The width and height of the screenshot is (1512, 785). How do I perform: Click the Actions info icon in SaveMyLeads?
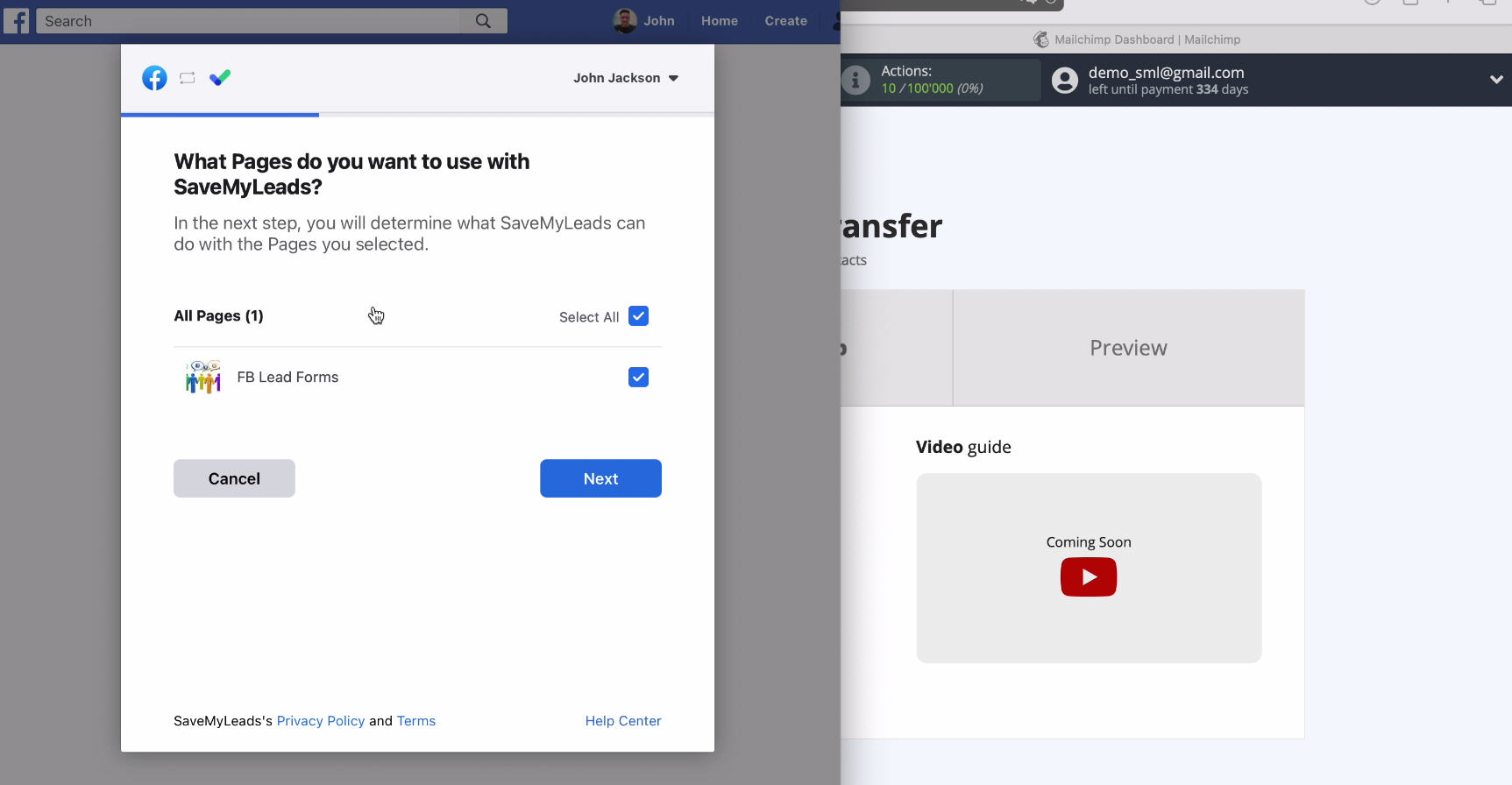coord(856,80)
